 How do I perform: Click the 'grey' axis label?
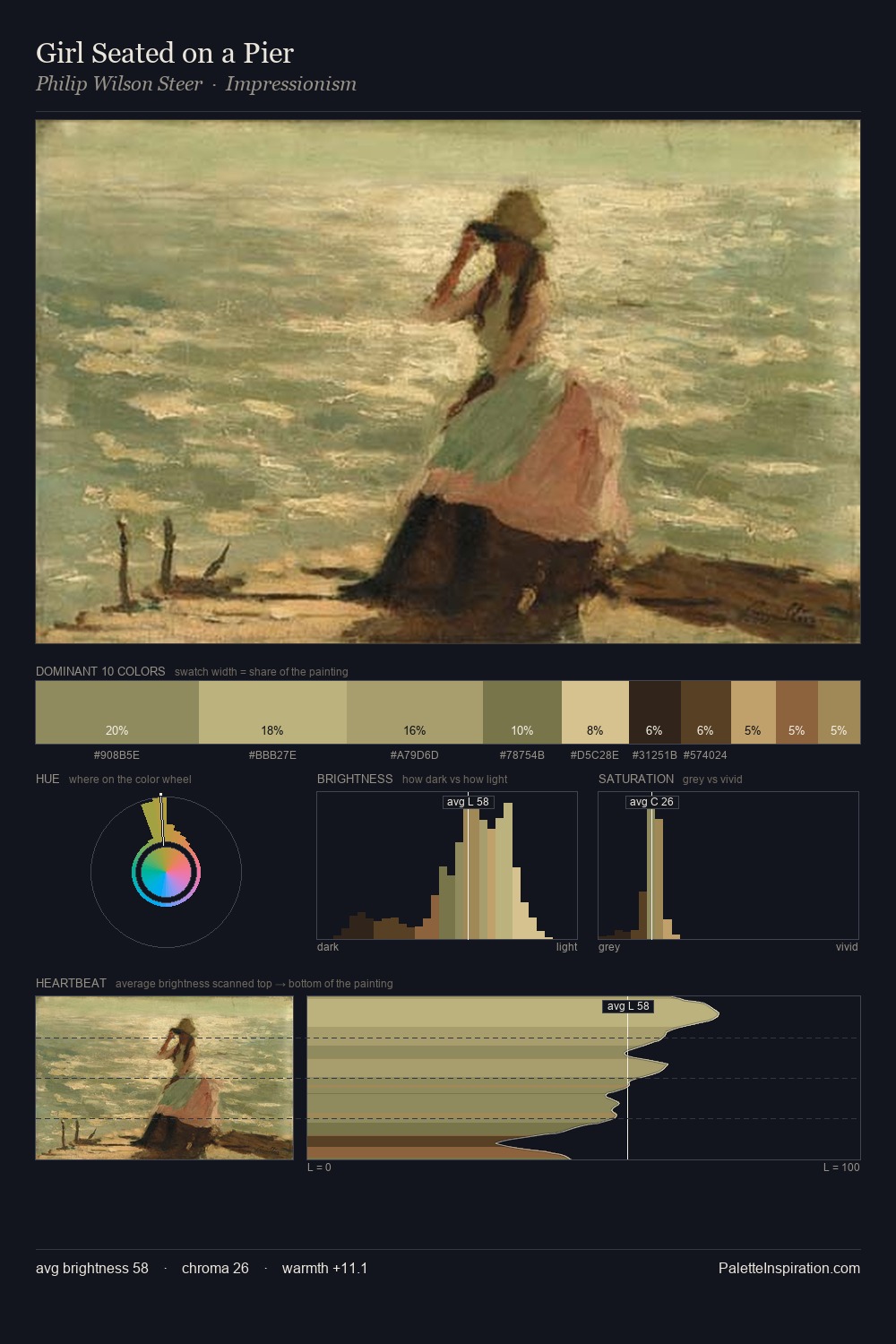coord(609,947)
